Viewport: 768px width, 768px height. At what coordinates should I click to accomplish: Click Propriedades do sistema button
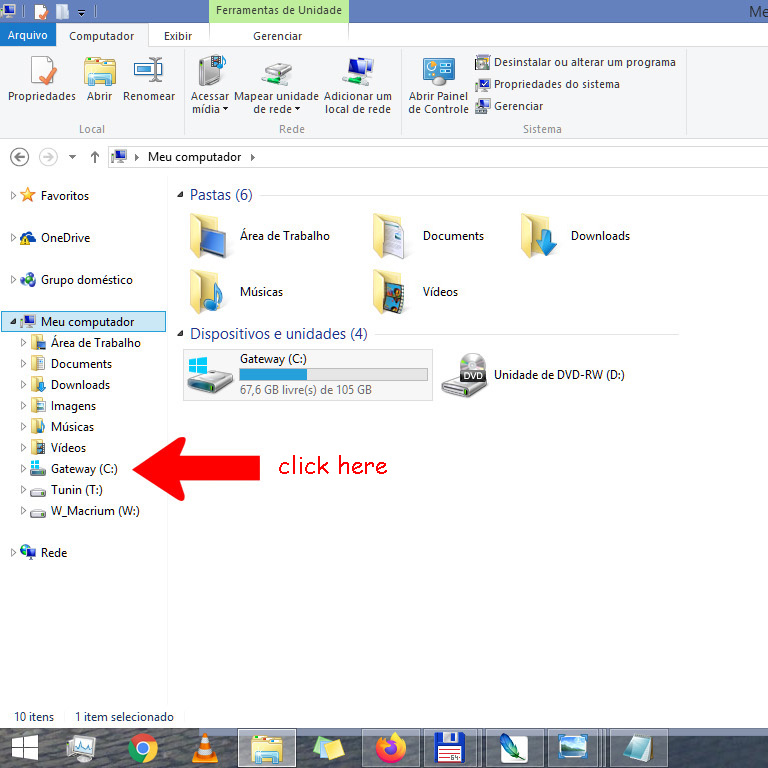[x=556, y=84]
